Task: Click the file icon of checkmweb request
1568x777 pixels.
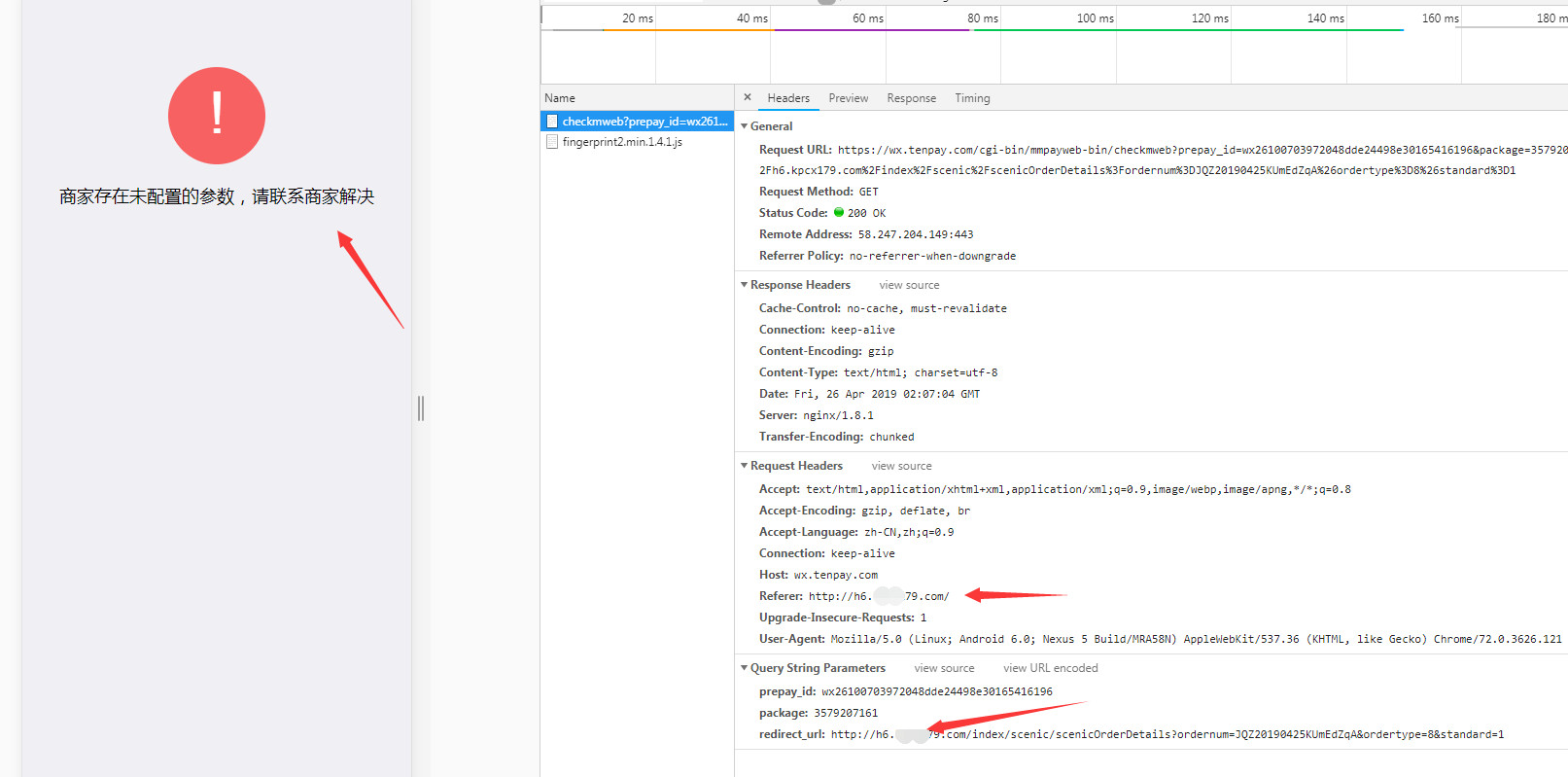Action: pos(552,122)
